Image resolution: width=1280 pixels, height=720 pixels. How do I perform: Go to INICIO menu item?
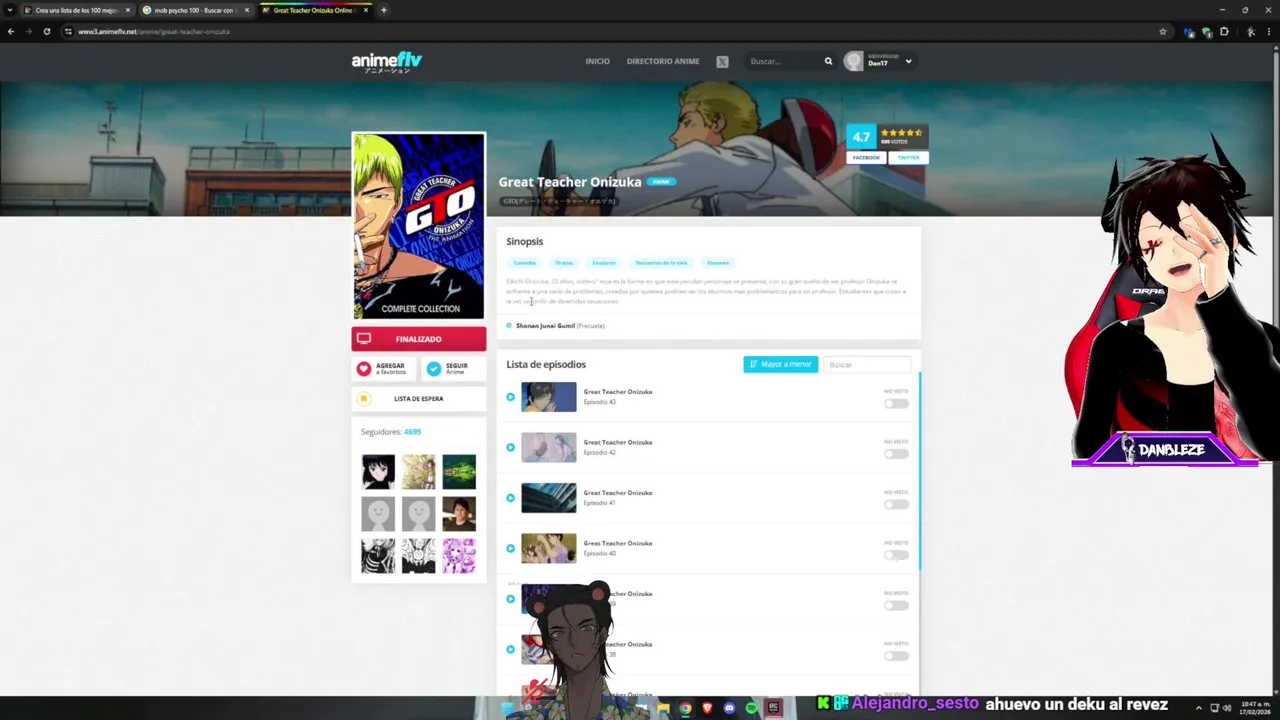point(597,61)
